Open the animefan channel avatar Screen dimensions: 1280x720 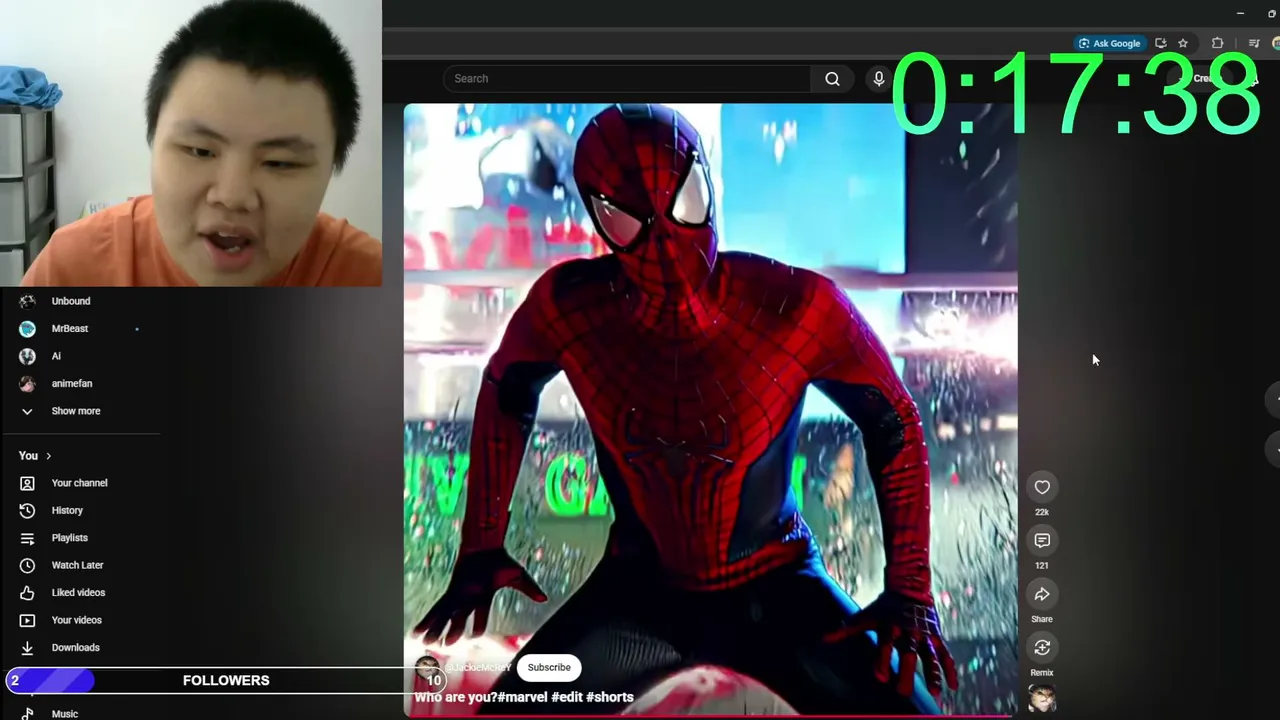click(x=27, y=384)
